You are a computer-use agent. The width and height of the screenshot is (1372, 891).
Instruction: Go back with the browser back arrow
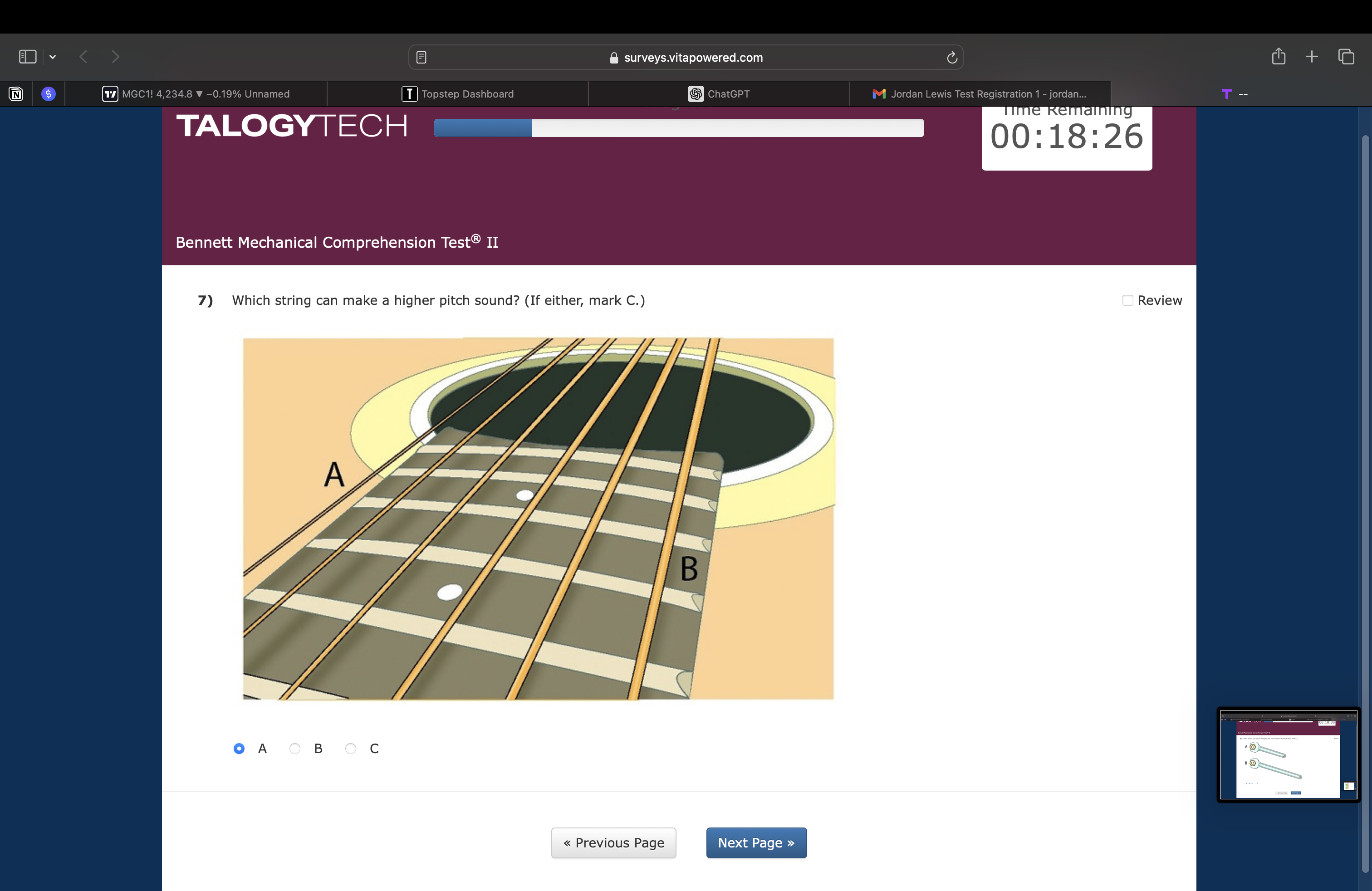point(83,56)
